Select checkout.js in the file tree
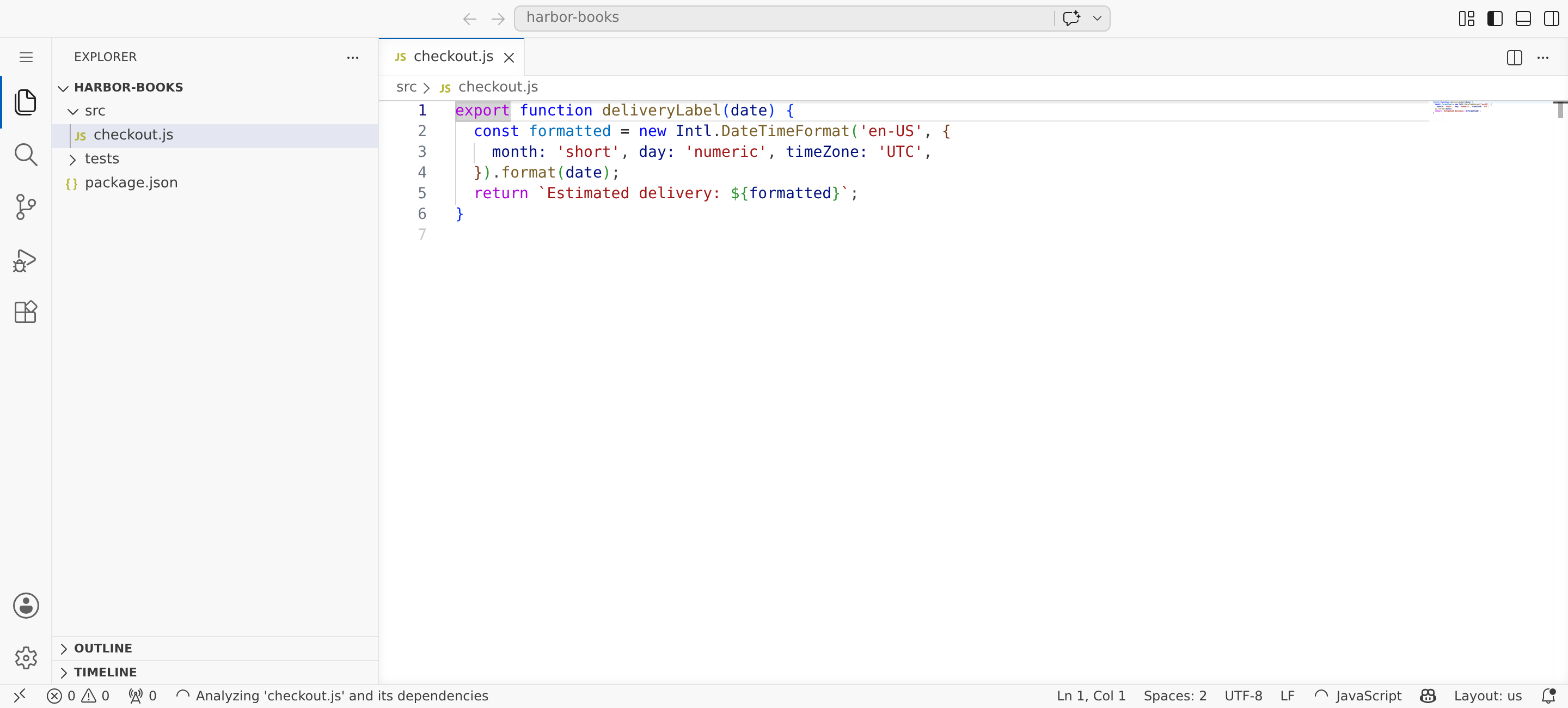Viewport: 1568px width, 708px height. click(215, 135)
